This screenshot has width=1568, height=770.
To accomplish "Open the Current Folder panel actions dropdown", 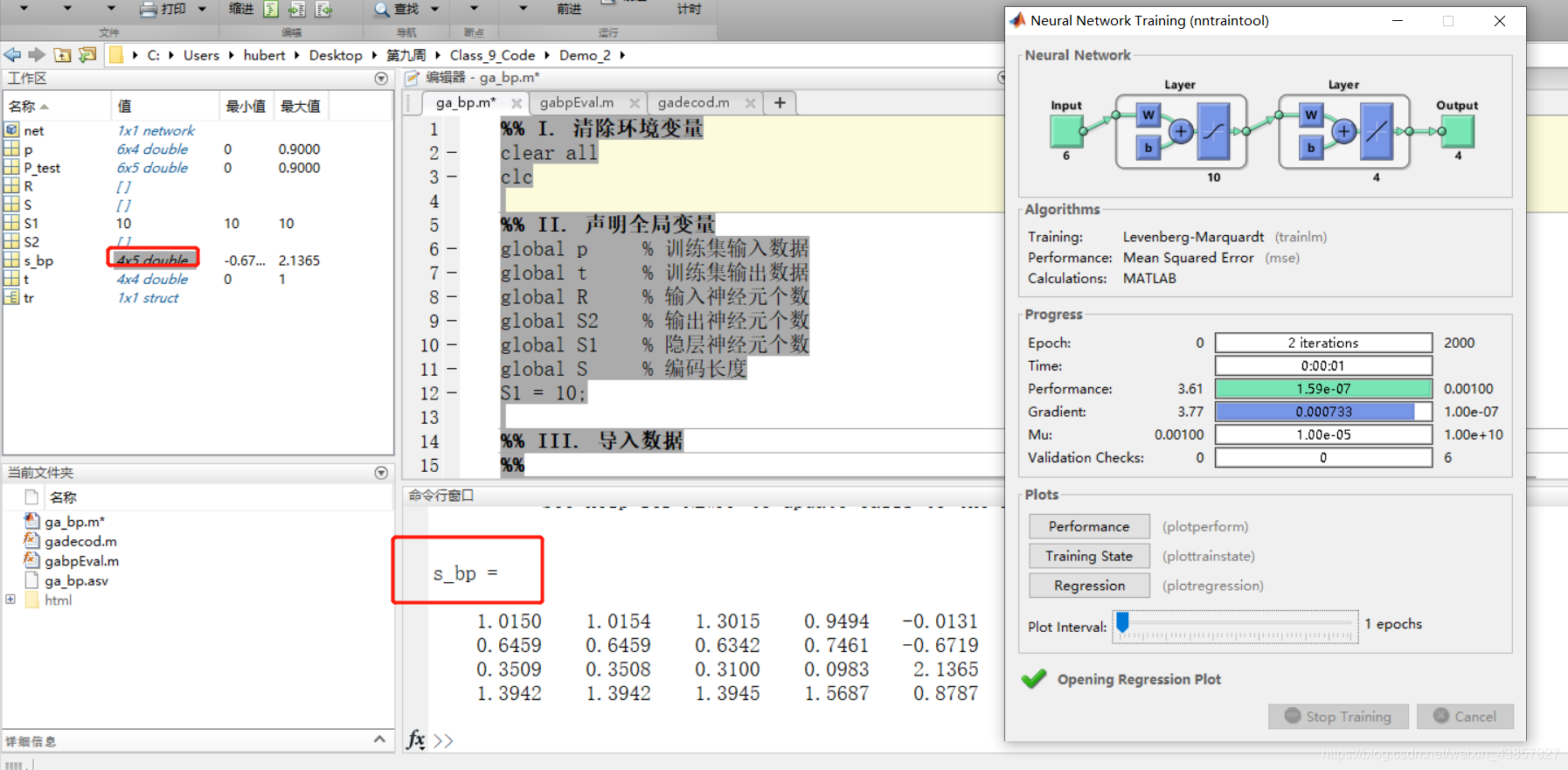I will pos(381,473).
